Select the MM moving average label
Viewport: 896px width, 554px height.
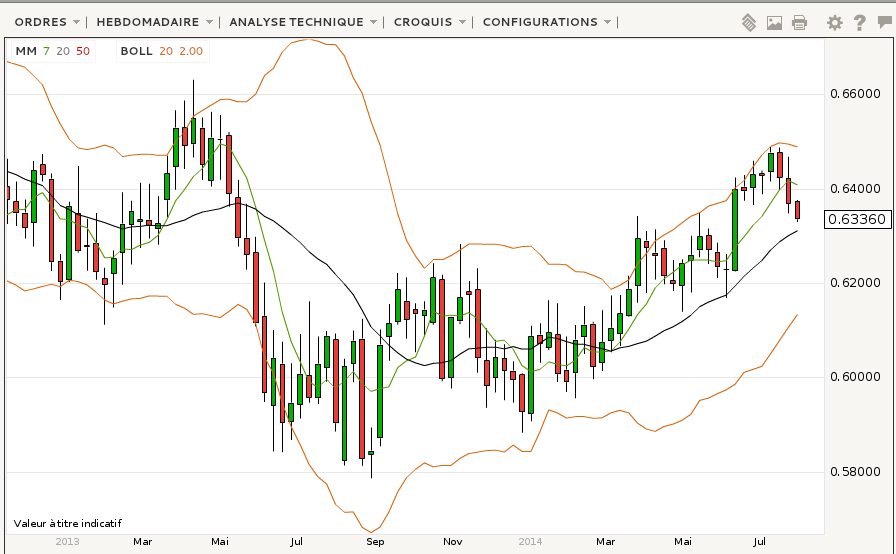[26, 51]
